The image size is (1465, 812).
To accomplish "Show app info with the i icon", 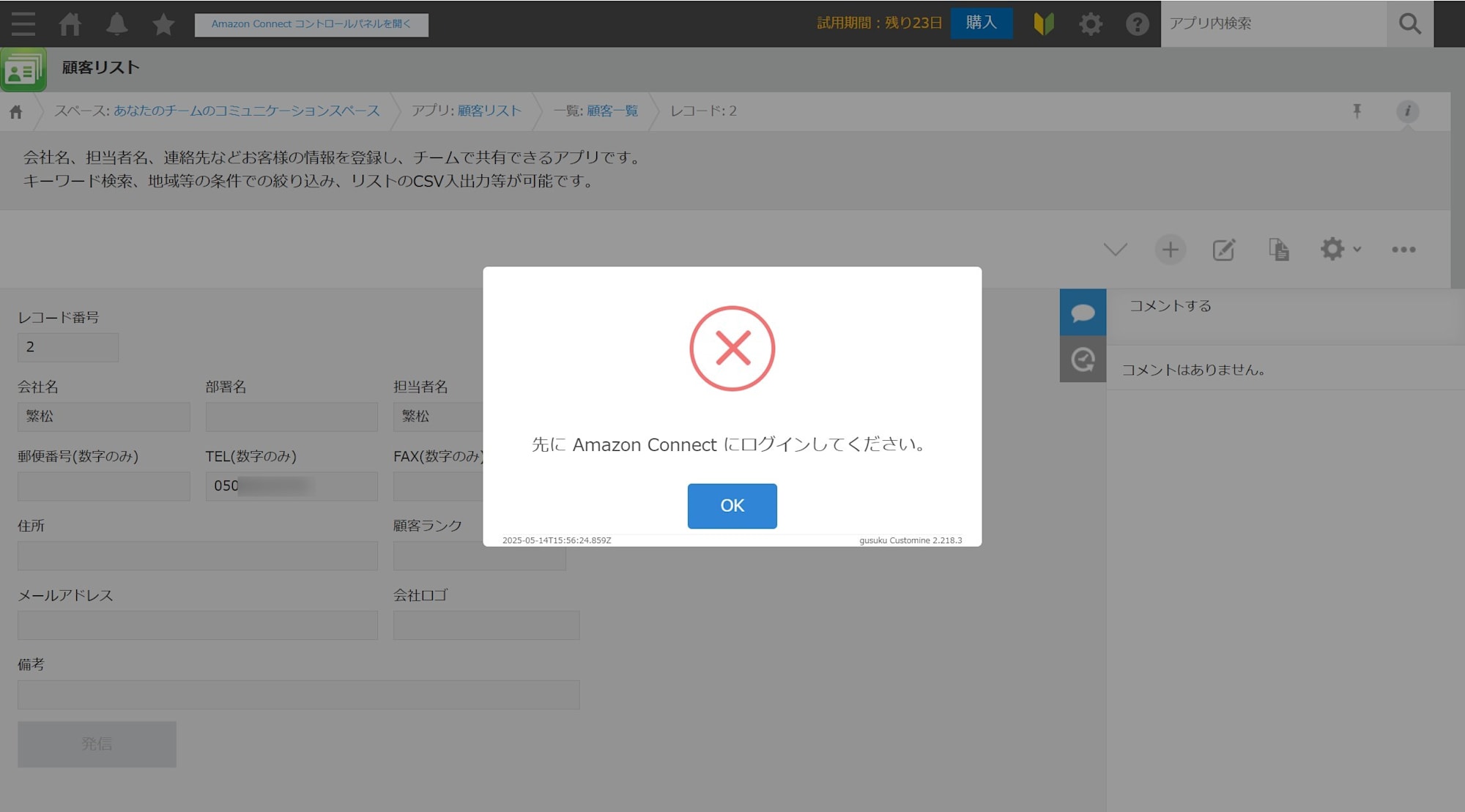I will [x=1407, y=111].
